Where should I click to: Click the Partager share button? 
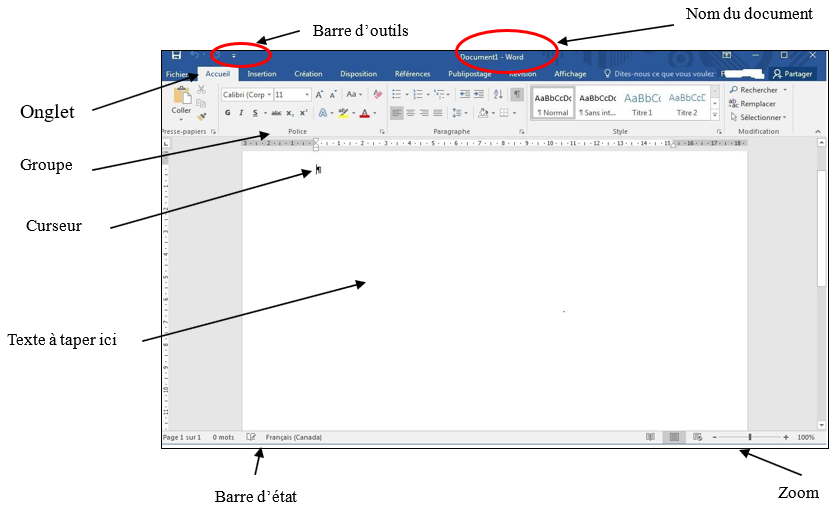pyautogui.click(x=792, y=74)
